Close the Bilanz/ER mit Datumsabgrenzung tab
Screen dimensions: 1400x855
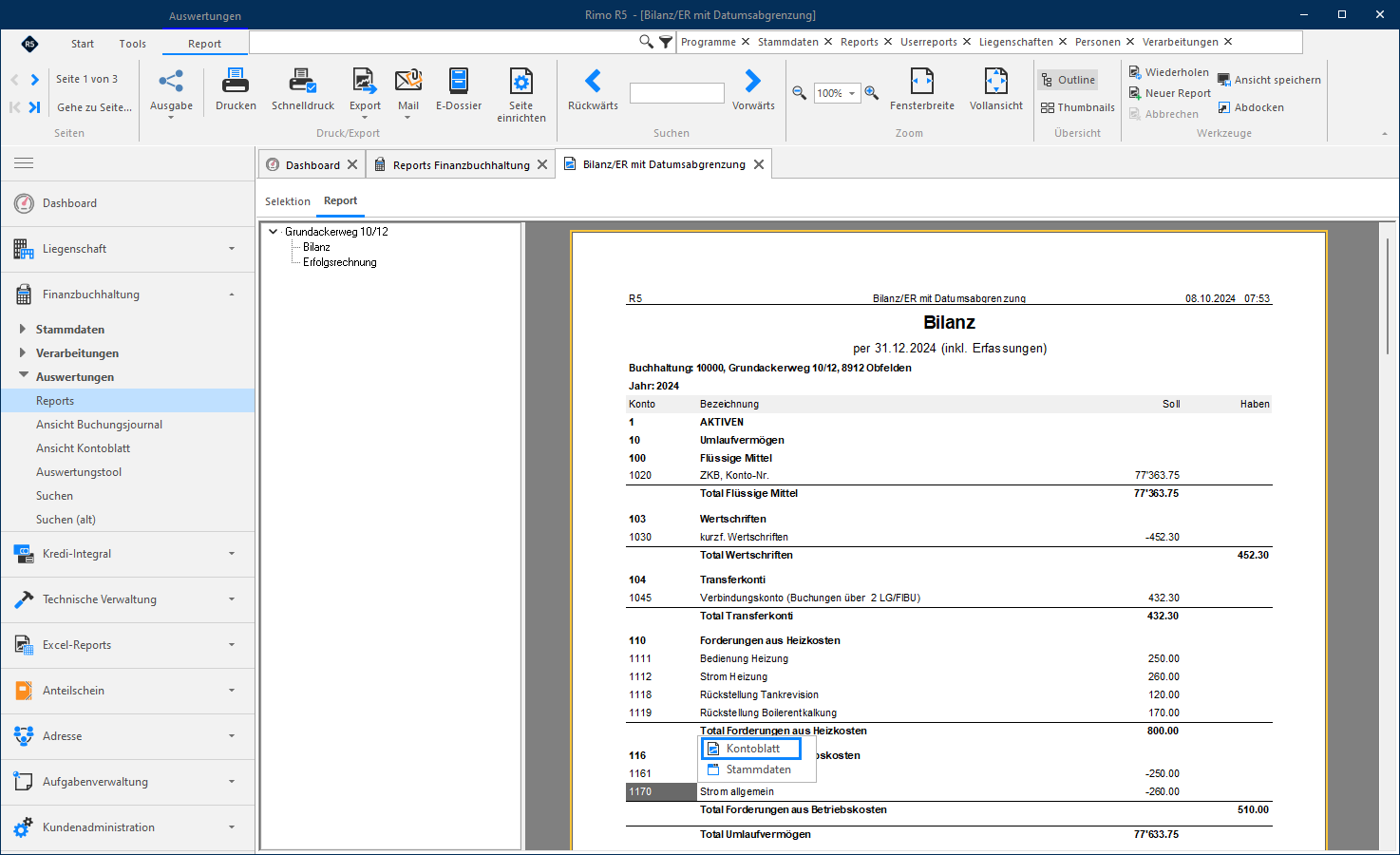click(x=759, y=164)
